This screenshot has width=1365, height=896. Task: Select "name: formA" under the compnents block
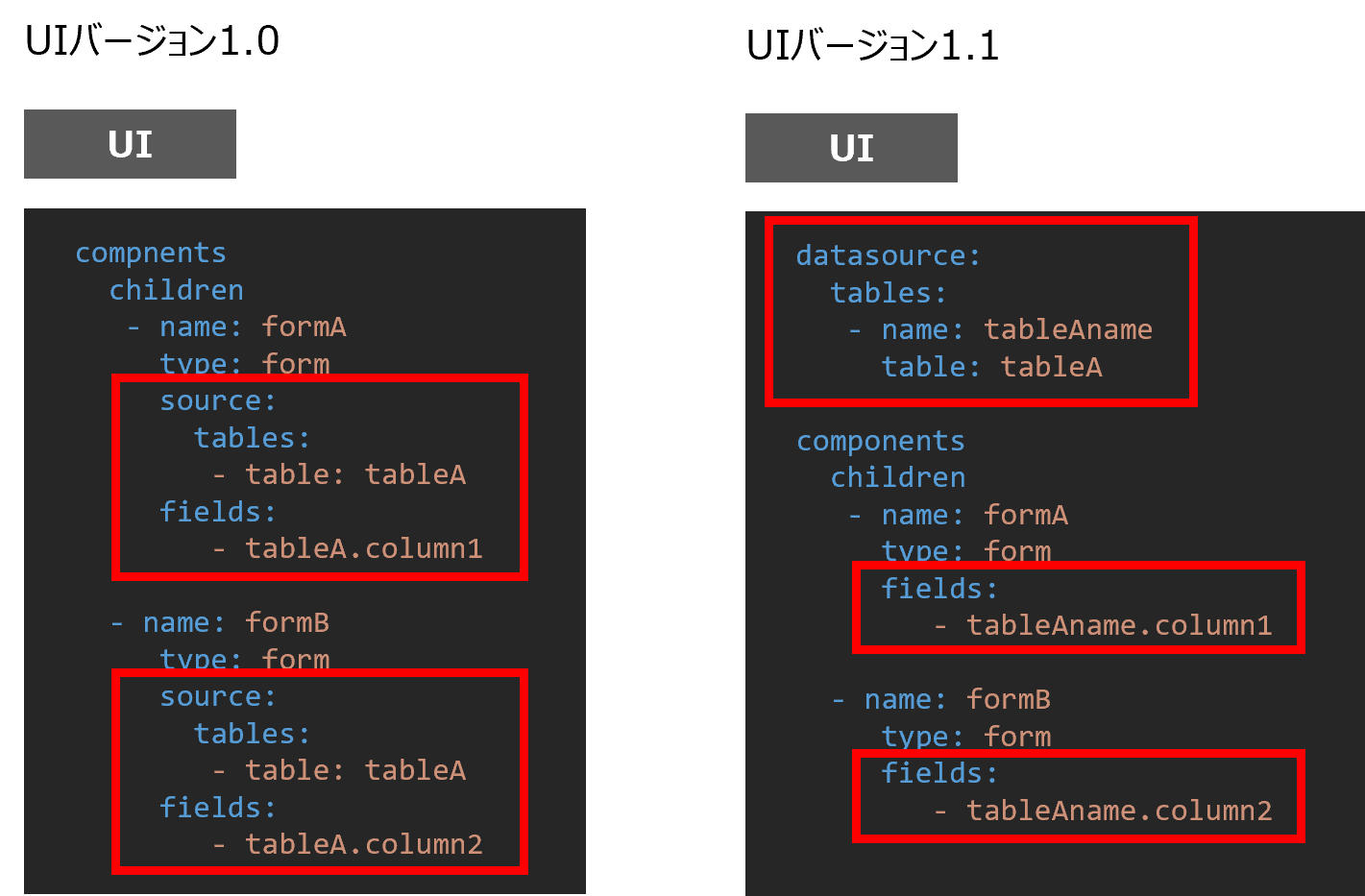[x=252, y=327]
